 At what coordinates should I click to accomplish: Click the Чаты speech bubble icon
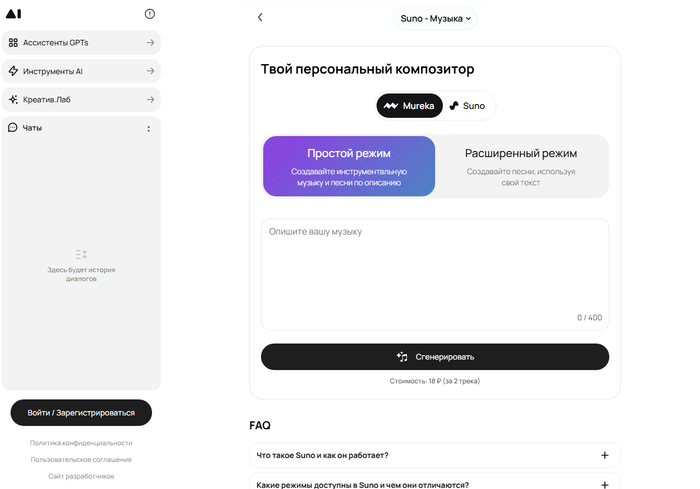(13, 128)
